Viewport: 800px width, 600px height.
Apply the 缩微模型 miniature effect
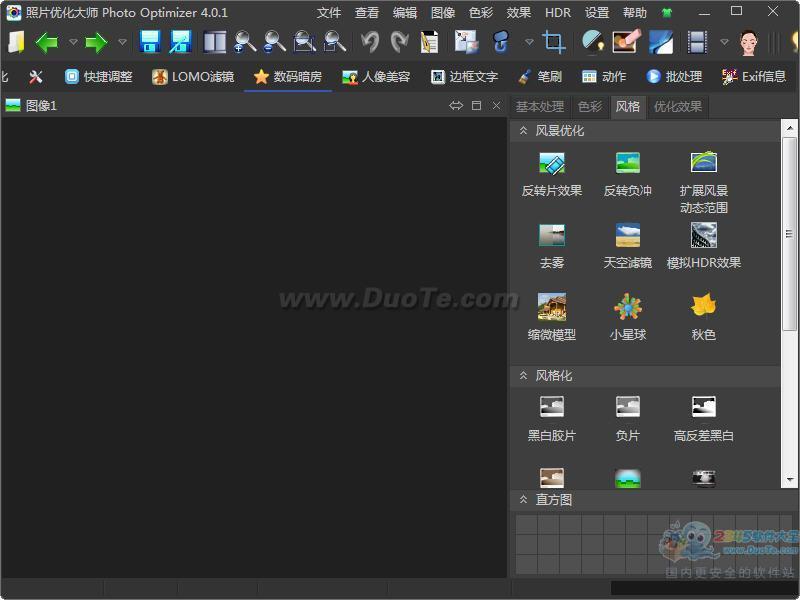pyautogui.click(x=552, y=318)
